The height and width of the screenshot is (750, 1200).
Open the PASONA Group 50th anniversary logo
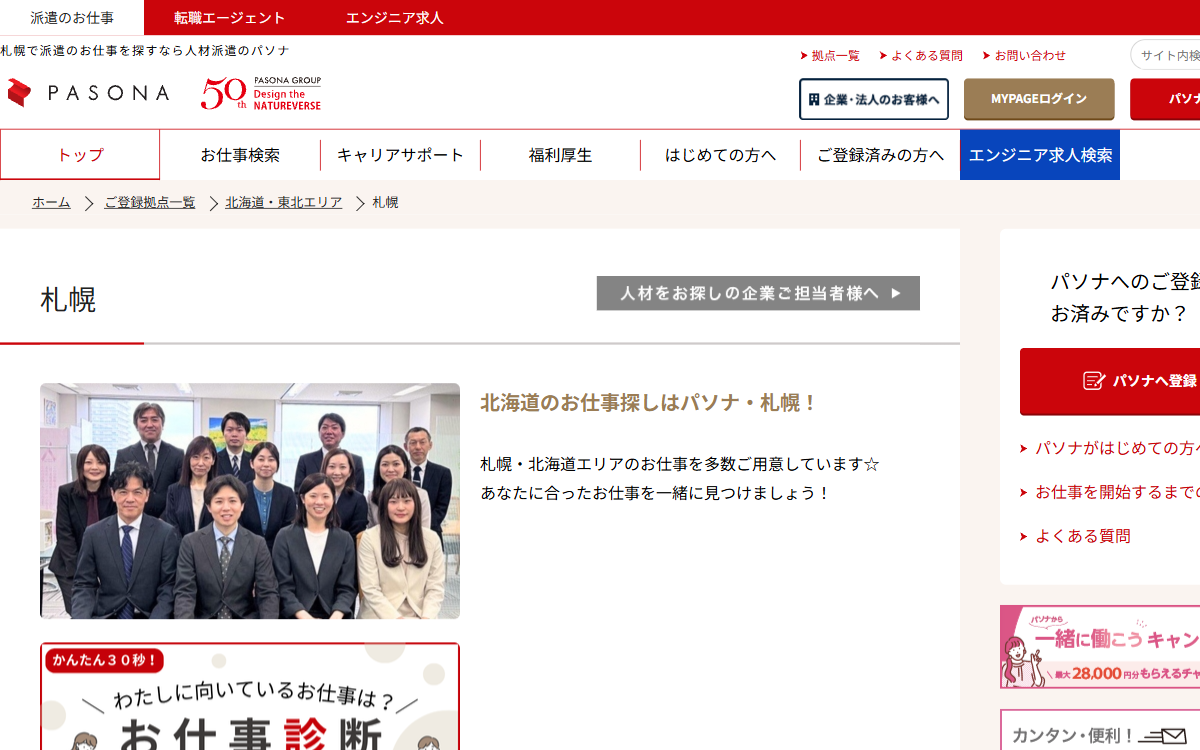(x=261, y=93)
